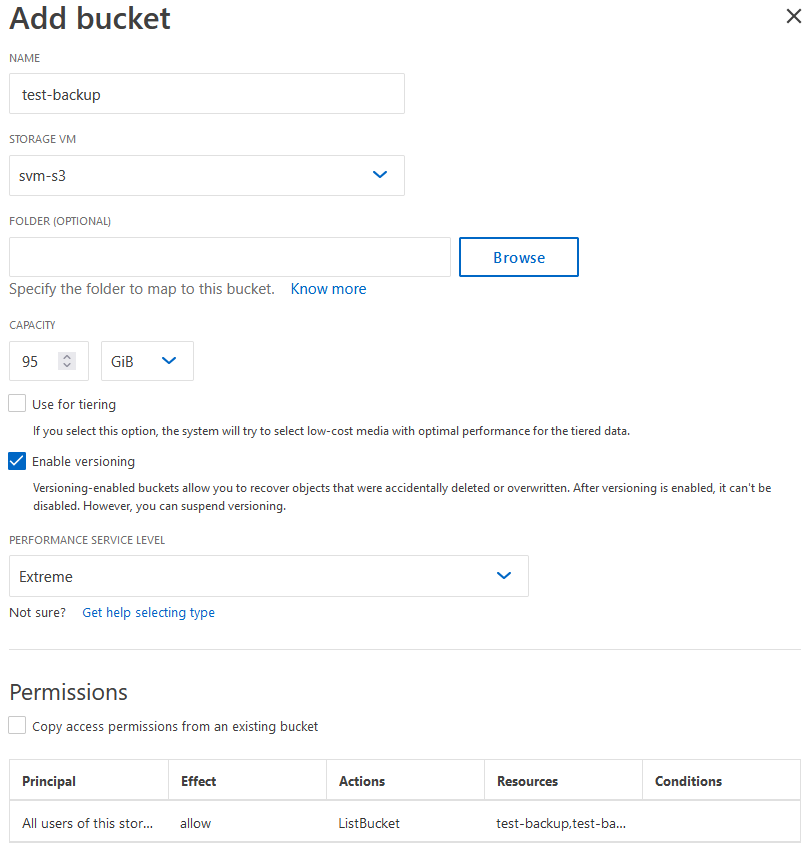Click the Actions column header
The width and height of the screenshot is (809, 847).
[362, 781]
